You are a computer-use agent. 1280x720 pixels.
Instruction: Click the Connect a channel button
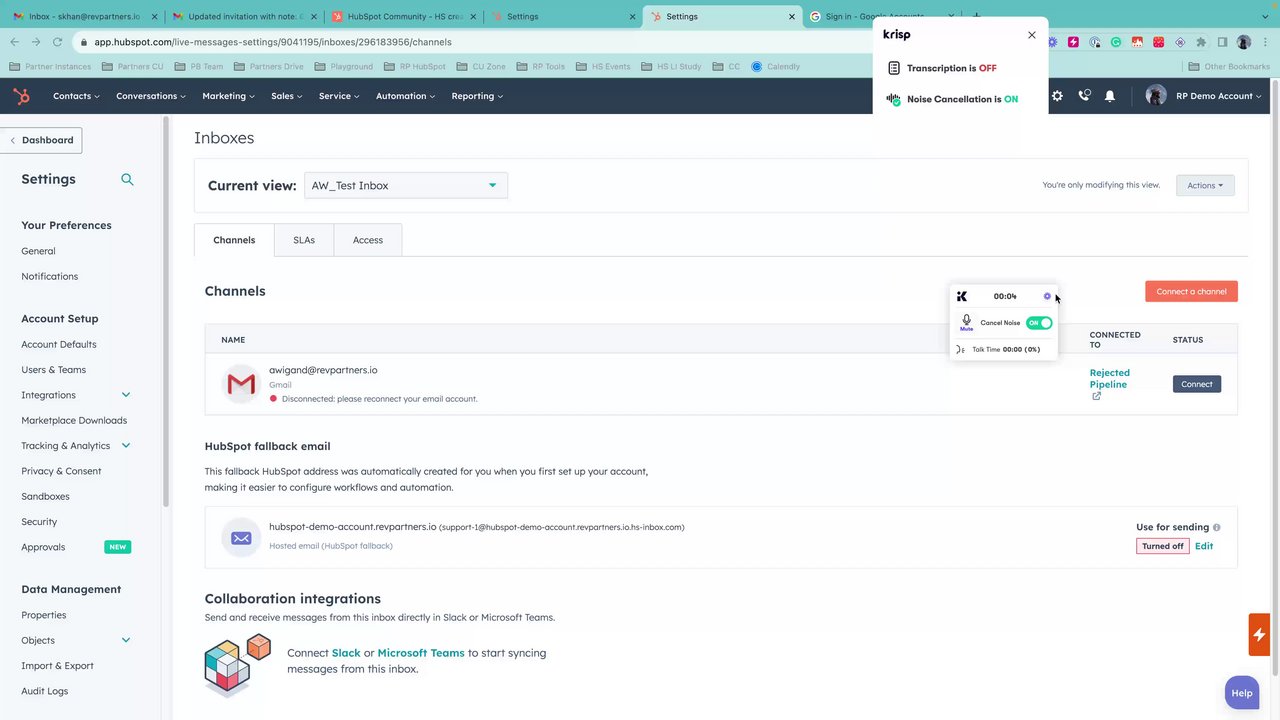(1191, 292)
